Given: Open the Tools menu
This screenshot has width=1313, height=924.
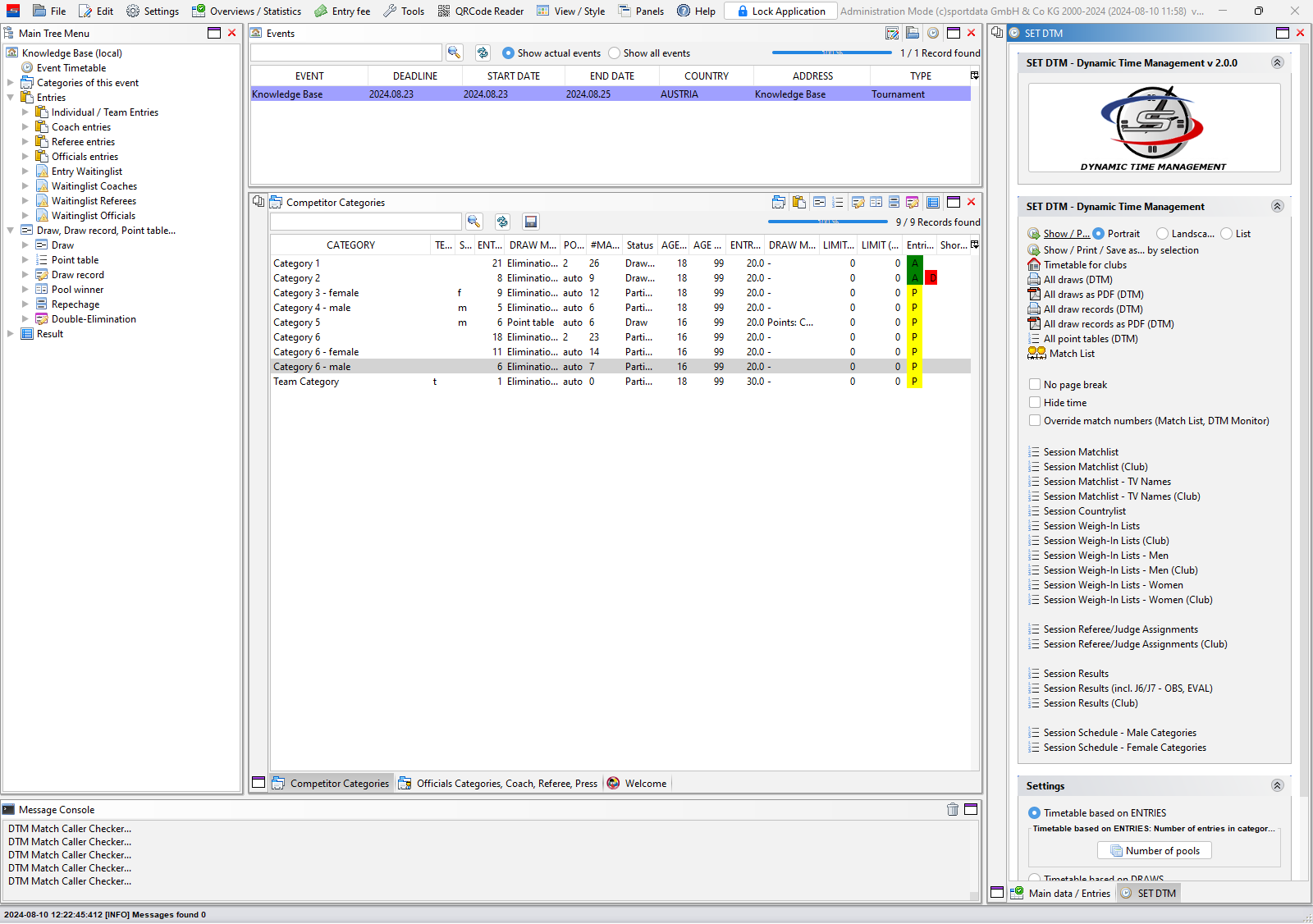Looking at the screenshot, I should tap(404, 11).
